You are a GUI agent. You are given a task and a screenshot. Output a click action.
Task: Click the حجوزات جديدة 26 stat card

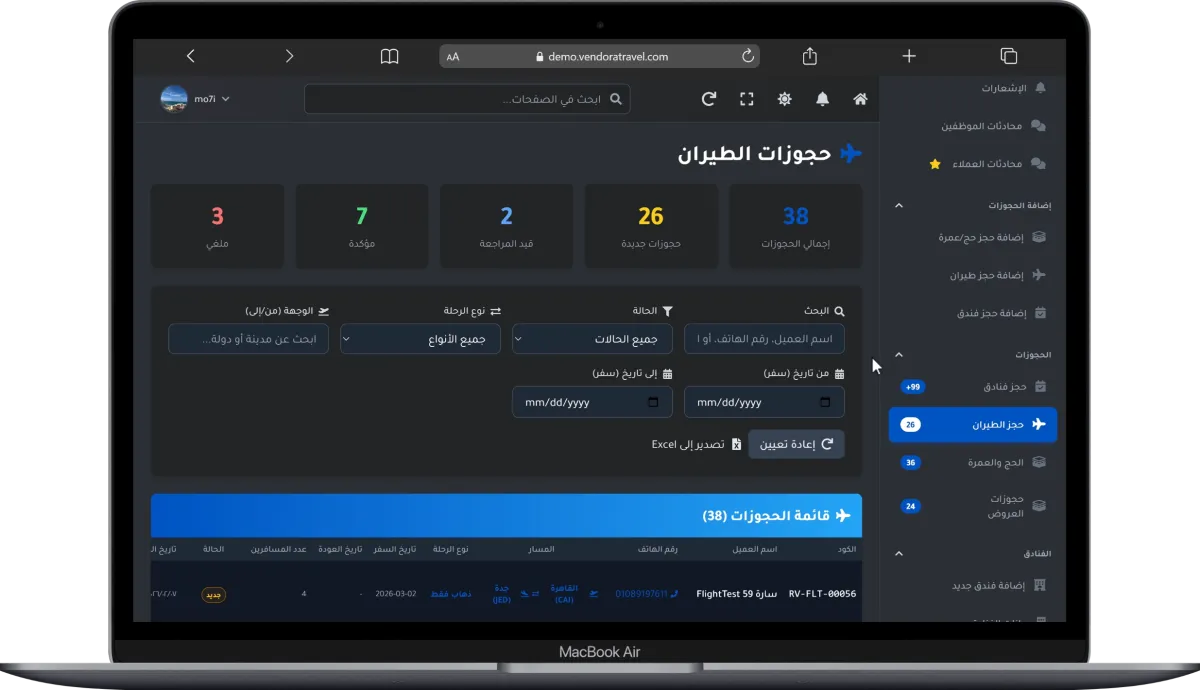click(651, 226)
